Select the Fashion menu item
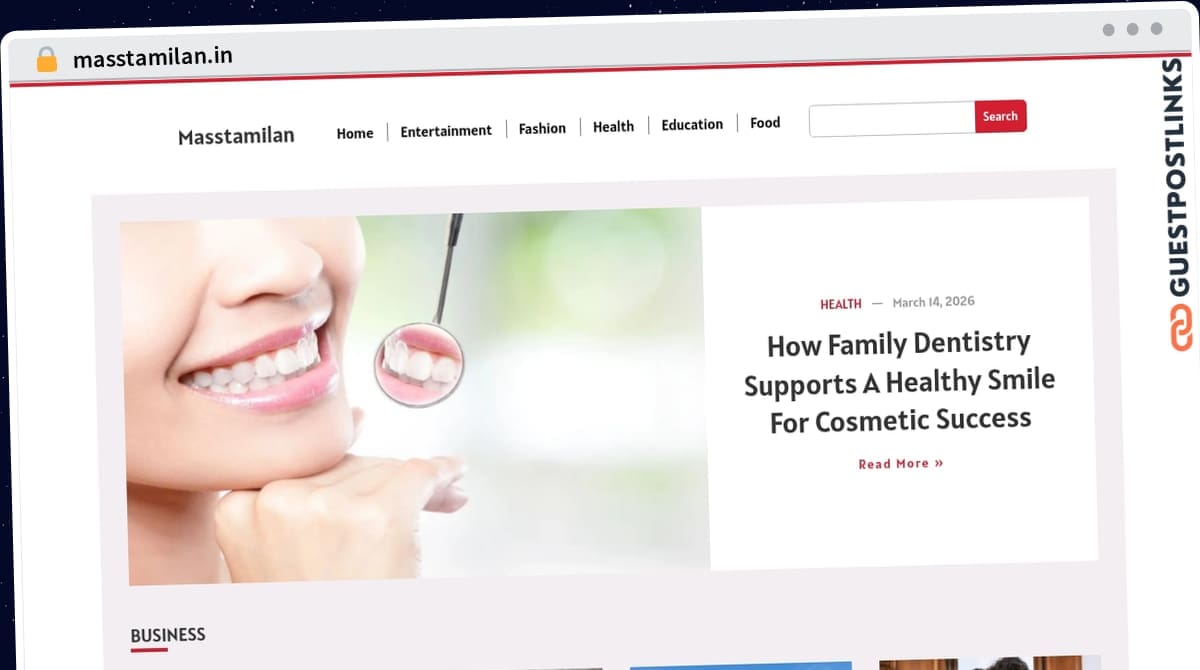Image resolution: width=1200 pixels, height=670 pixels. 542,128
